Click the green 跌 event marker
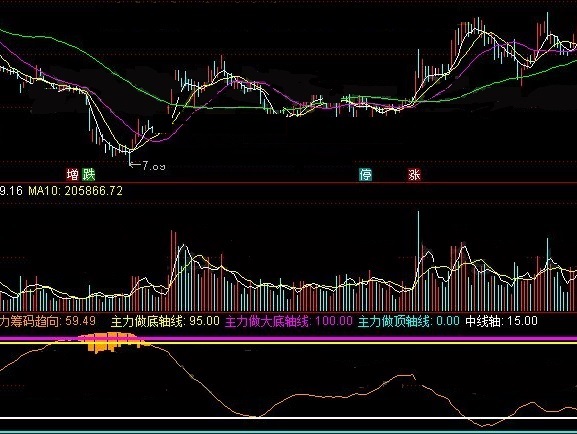The width and height of the screenshot is (577, 434). pyautogui.click(x=89, y=174)
